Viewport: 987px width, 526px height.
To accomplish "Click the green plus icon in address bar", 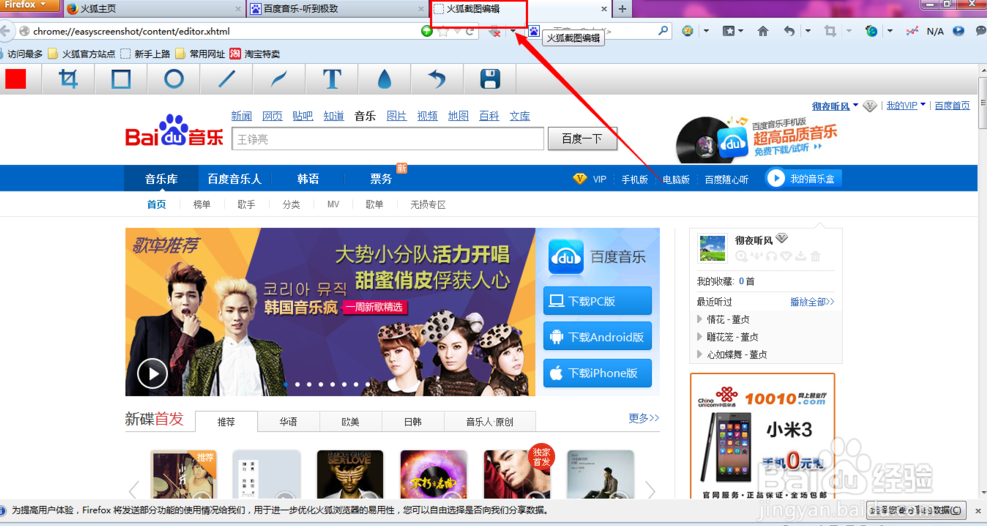I will pos(427,31).
